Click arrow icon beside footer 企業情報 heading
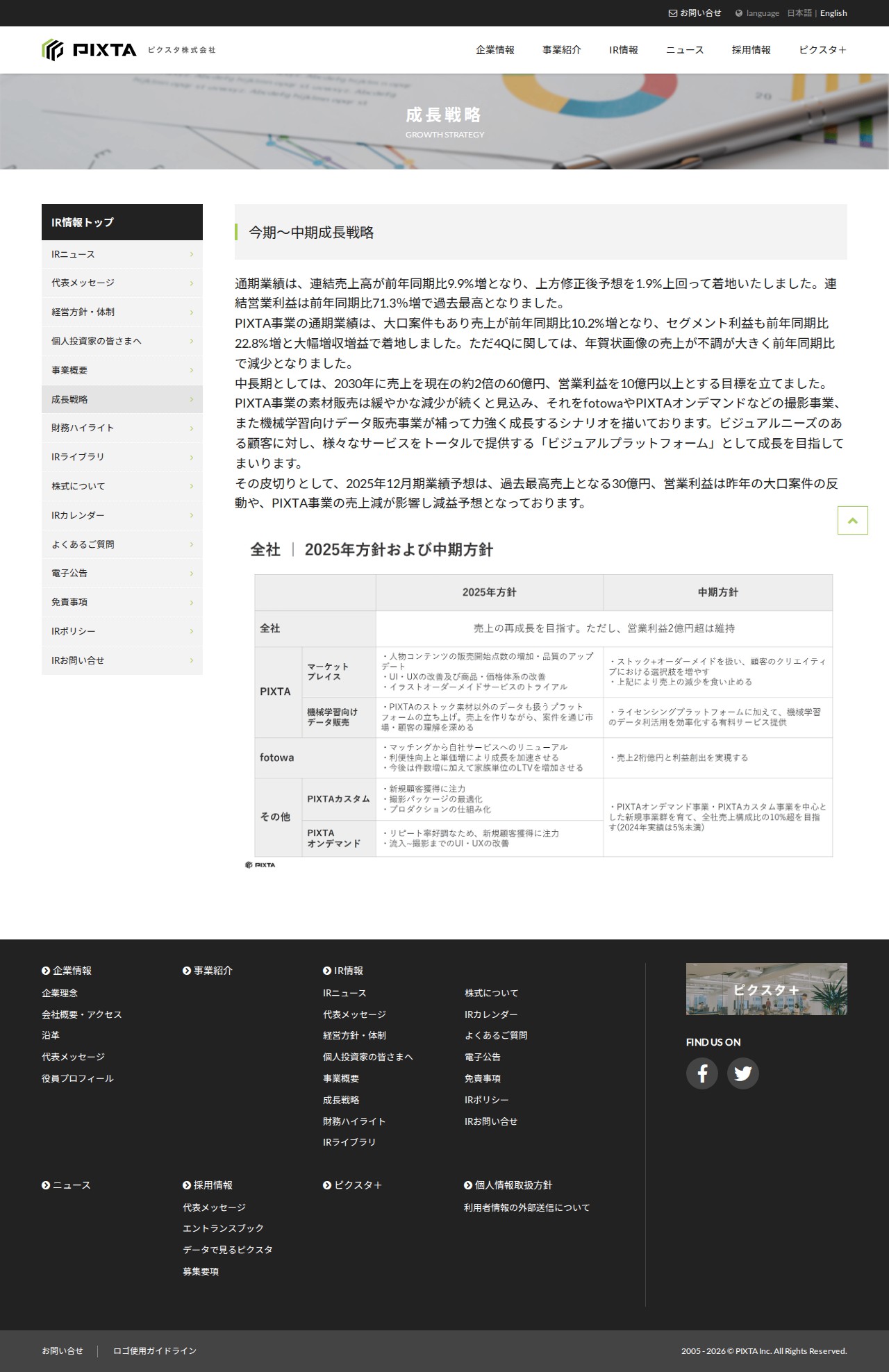Image resolution: width=889 pixels, height=1372 pixels. [46, 971]
